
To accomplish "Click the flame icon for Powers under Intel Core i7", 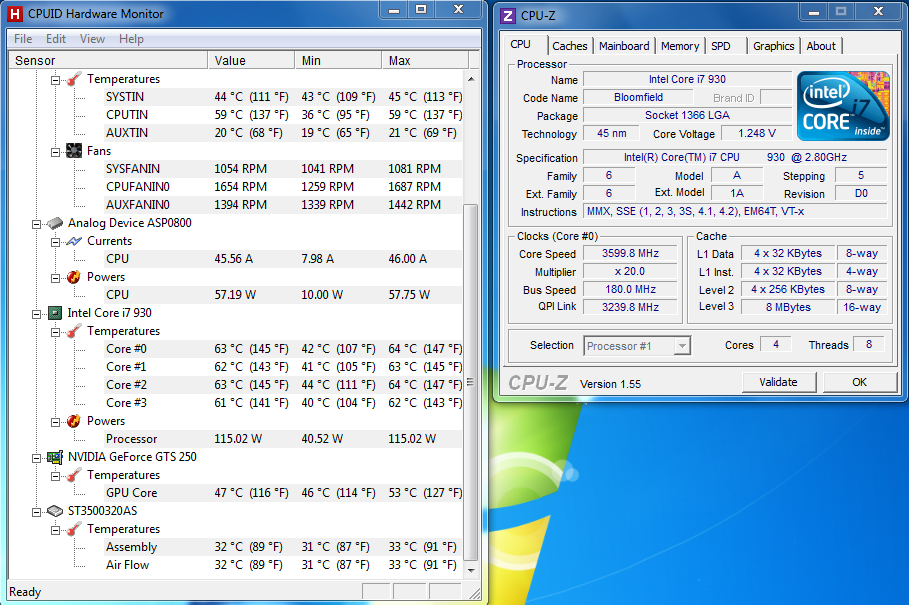I will coord(74,421).
